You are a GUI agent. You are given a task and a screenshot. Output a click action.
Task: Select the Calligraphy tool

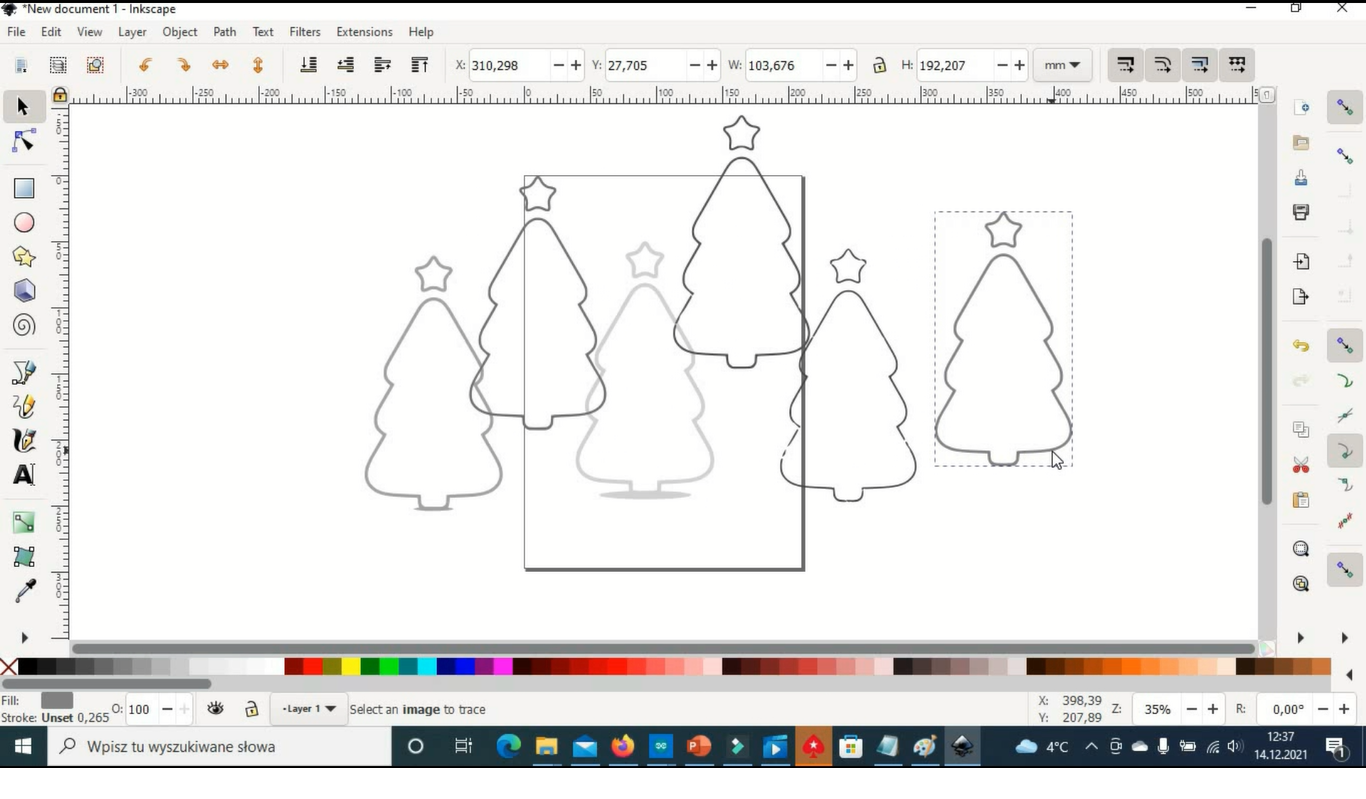click(24, 441)
